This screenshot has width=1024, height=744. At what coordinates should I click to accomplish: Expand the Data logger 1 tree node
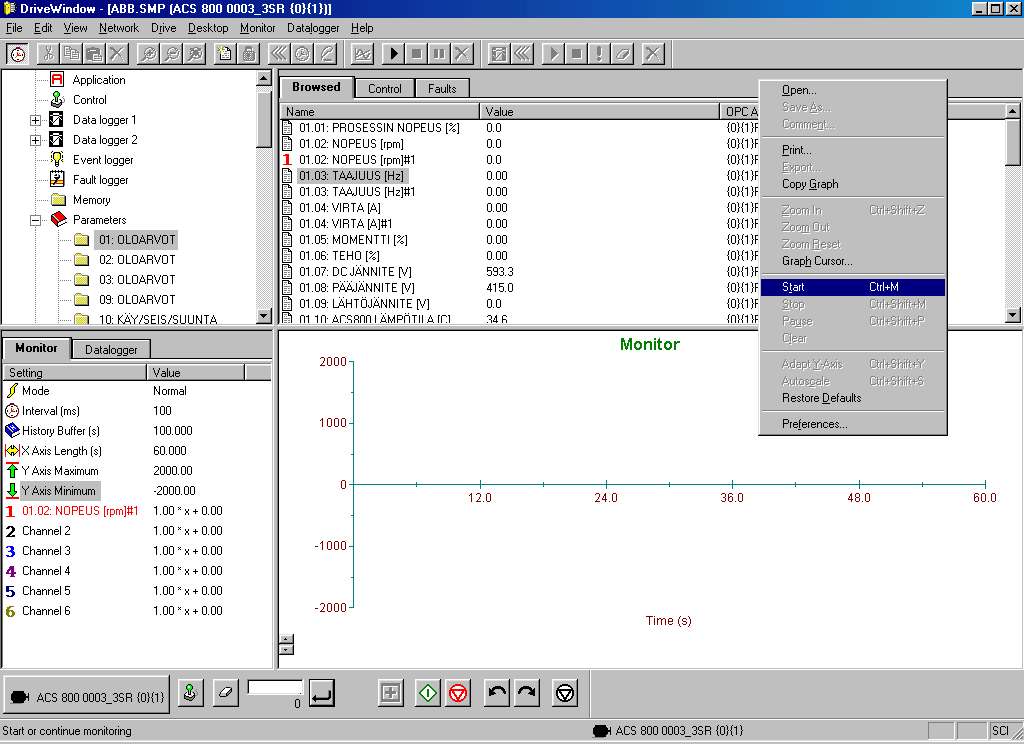pos(35,120)
